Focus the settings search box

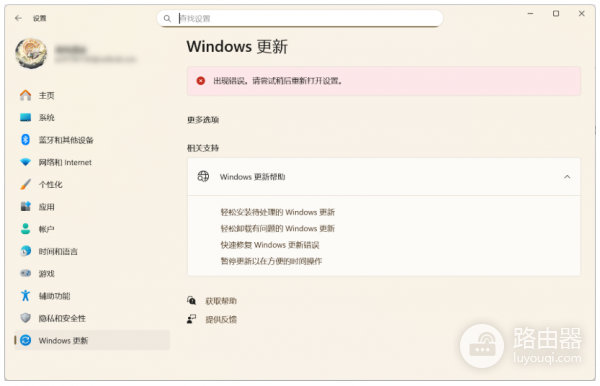point(300,18)
